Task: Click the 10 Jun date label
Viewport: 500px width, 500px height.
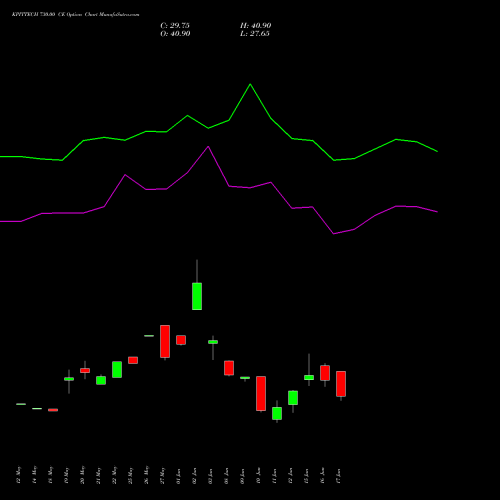Action: (x=259, y=476)
